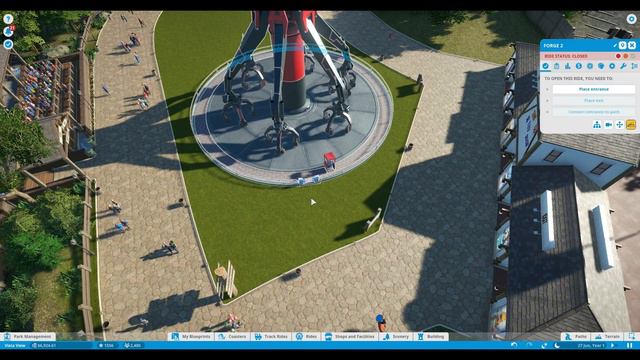Open the settings gear in the top-right corner
This screenshot has height=360, width=640.
631,19
